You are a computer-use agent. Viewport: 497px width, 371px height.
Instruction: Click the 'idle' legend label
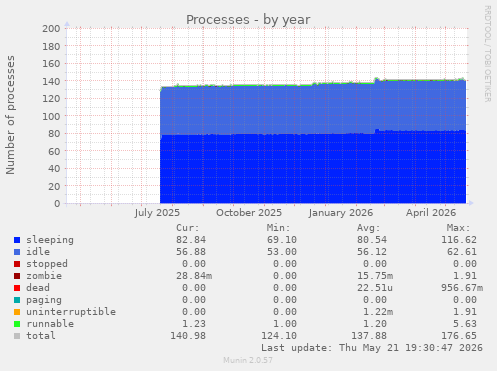[38, 252]
